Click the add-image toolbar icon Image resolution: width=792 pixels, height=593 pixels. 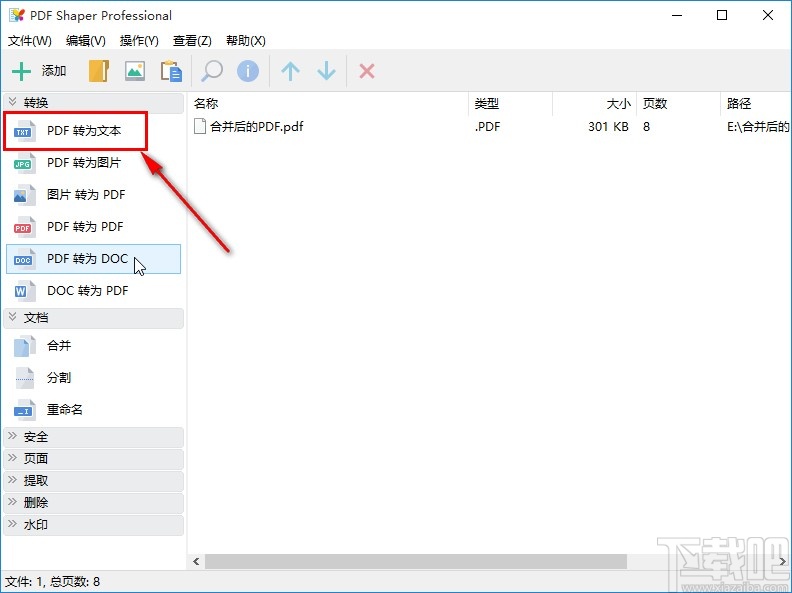click(135, 71)
